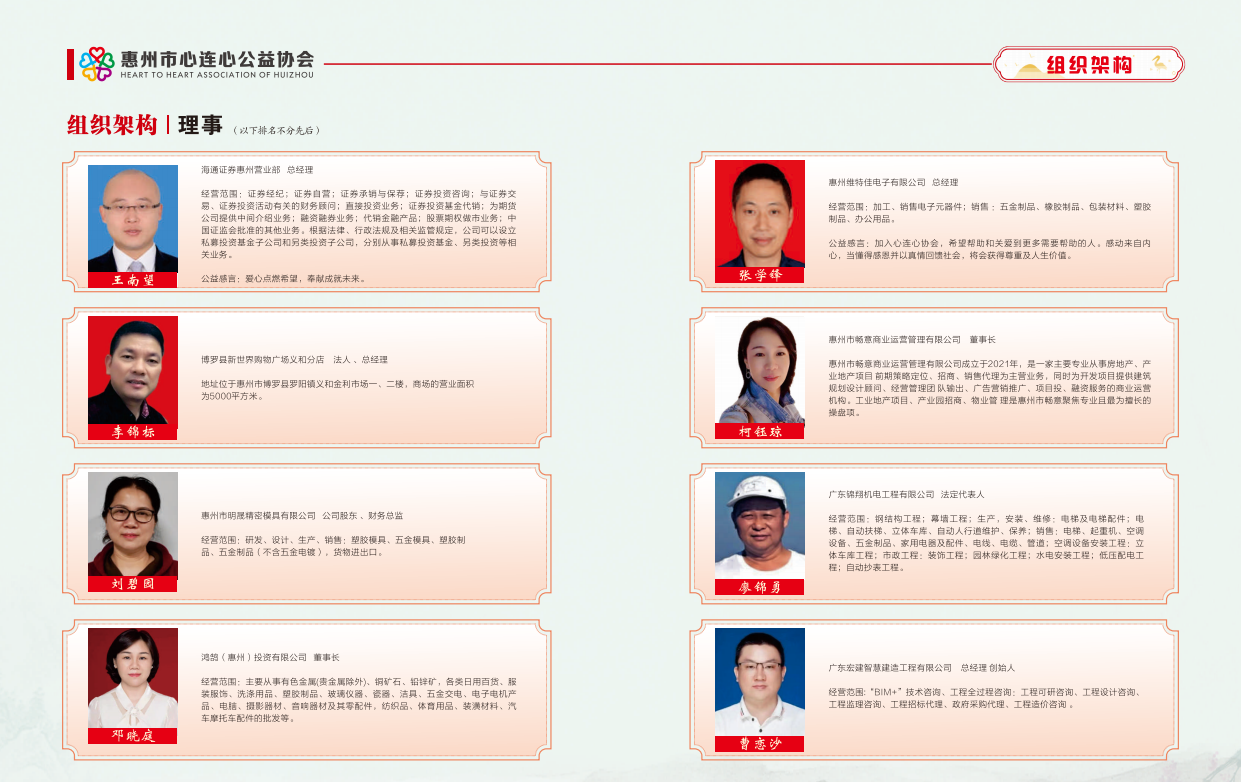Image resolution: width=1241 pixels, height=782 pixels.
Task: Click 海通证券惠州营业部 总经理 title line
Action: point(257,170)
